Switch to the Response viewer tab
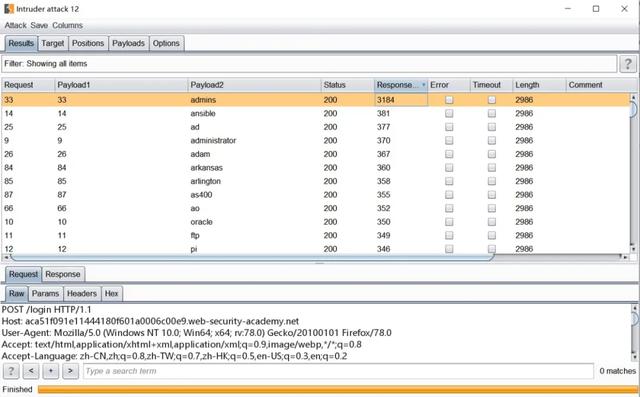This screenshot has width=640, height=397. [x=63, y=274]
